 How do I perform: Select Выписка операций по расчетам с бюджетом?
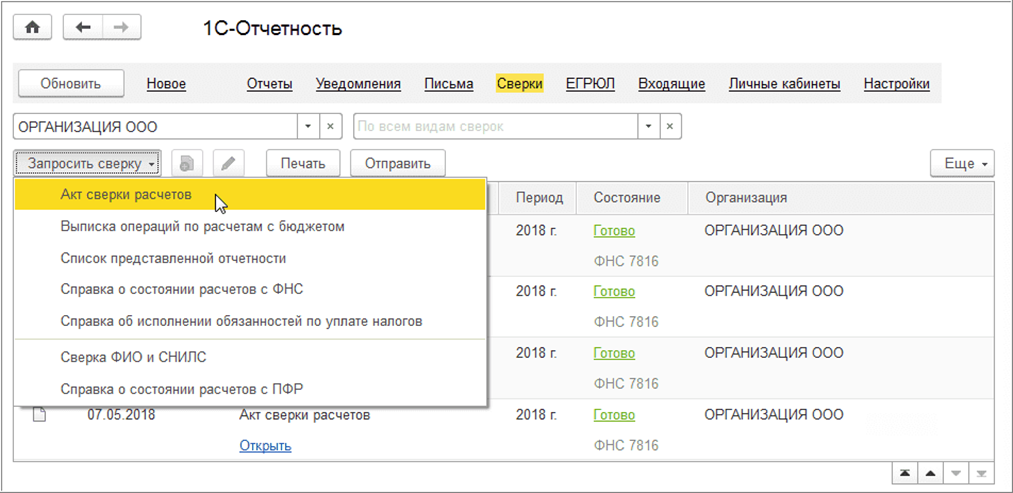(x=249, y=227)
